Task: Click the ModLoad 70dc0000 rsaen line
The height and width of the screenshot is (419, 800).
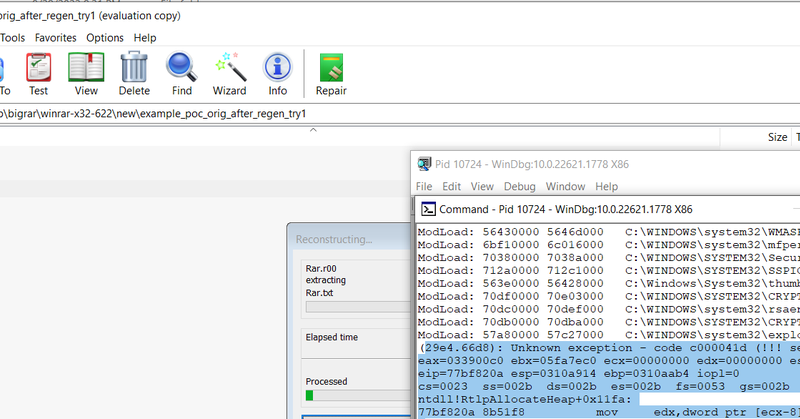Action: (x=609, y=309)
